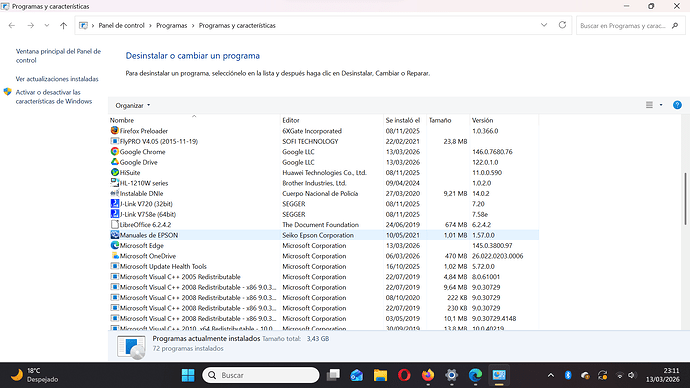Sort by the Se instaló el column
The image size is (690, 388).
pyautogui.click(x=405, y=120)
